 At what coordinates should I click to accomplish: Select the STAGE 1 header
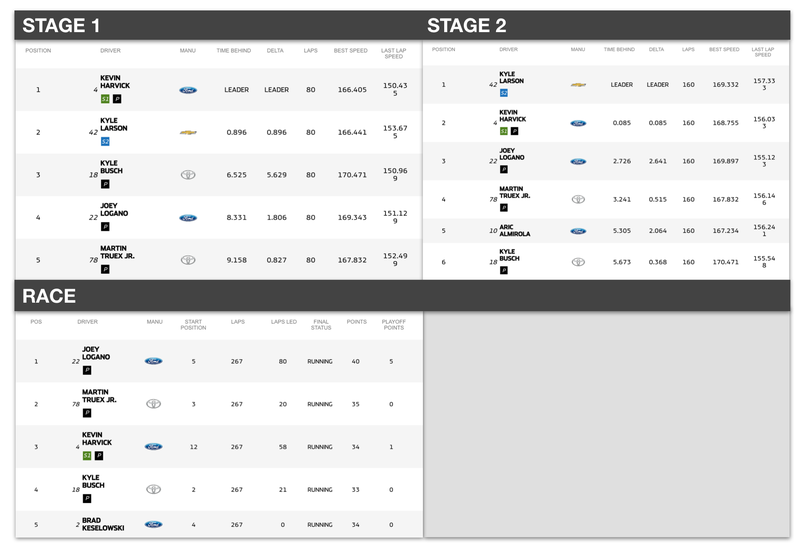(61, 26)
